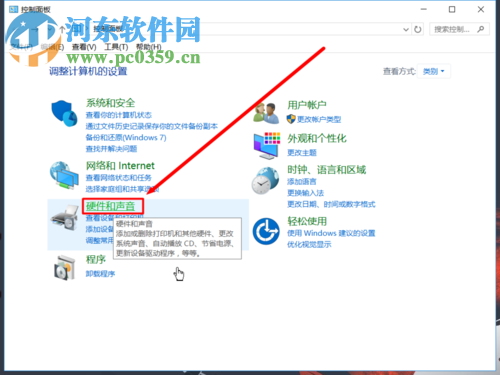The width and height of the screenshot is (500, 375).
Task: Open the 工具(T) menu
Action: (x=116, y=47)
